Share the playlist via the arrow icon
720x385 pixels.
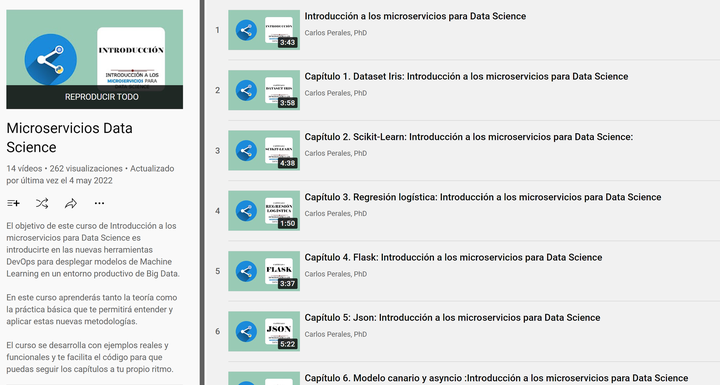(x=71, y=203)
